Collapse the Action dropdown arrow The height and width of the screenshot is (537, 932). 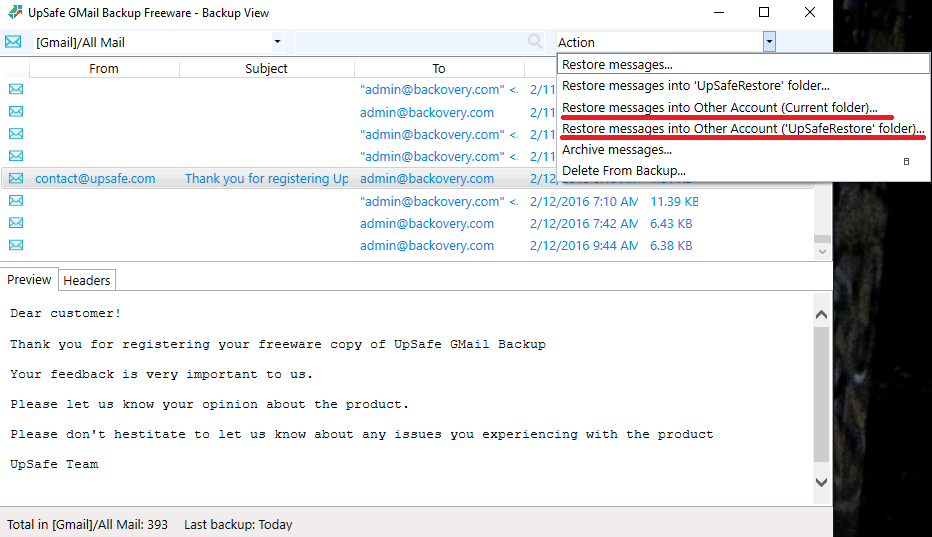coord(769,42)
